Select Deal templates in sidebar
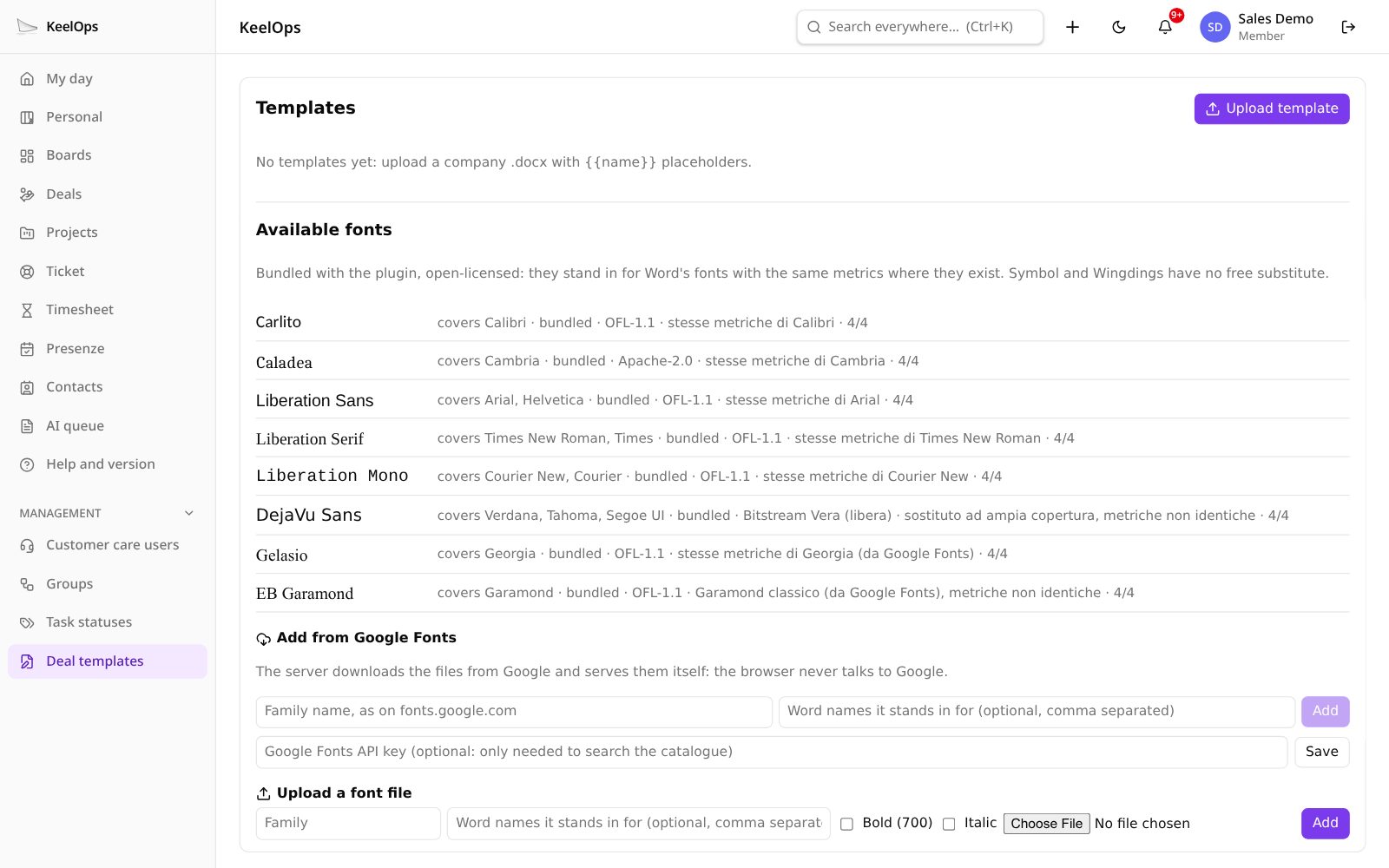 tap(108, 661)
